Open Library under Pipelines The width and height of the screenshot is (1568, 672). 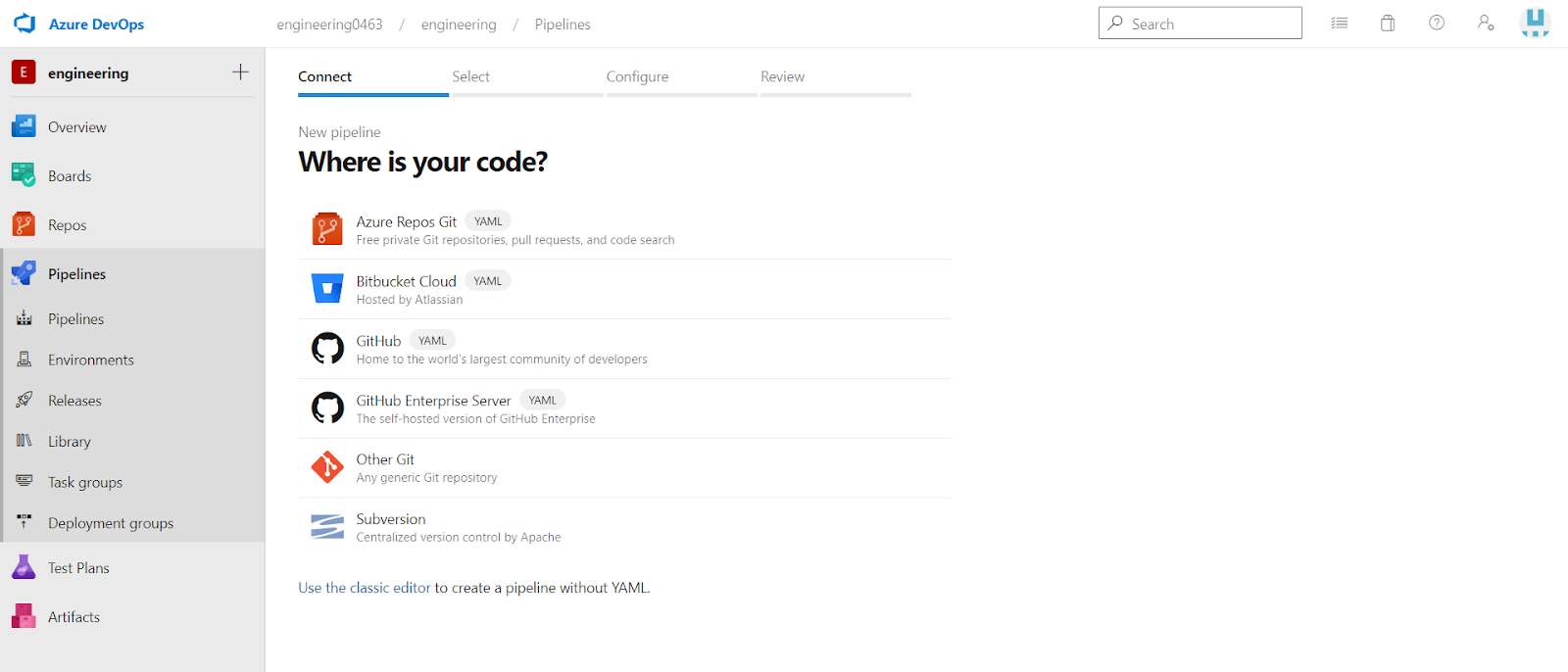(132, 441)
